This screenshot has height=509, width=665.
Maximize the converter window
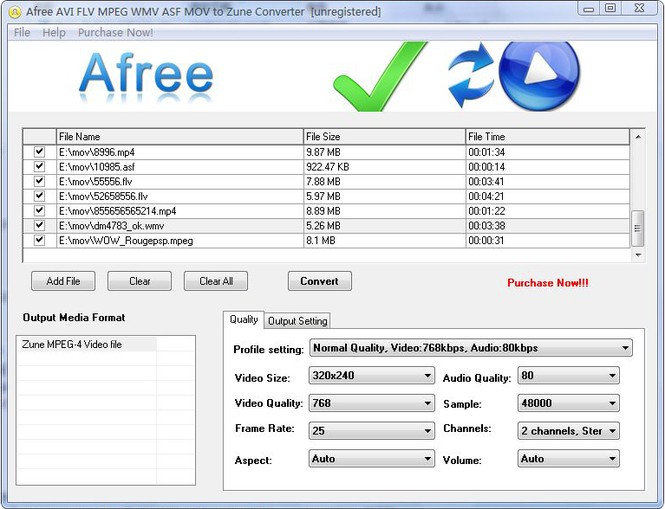coord(610,8)
